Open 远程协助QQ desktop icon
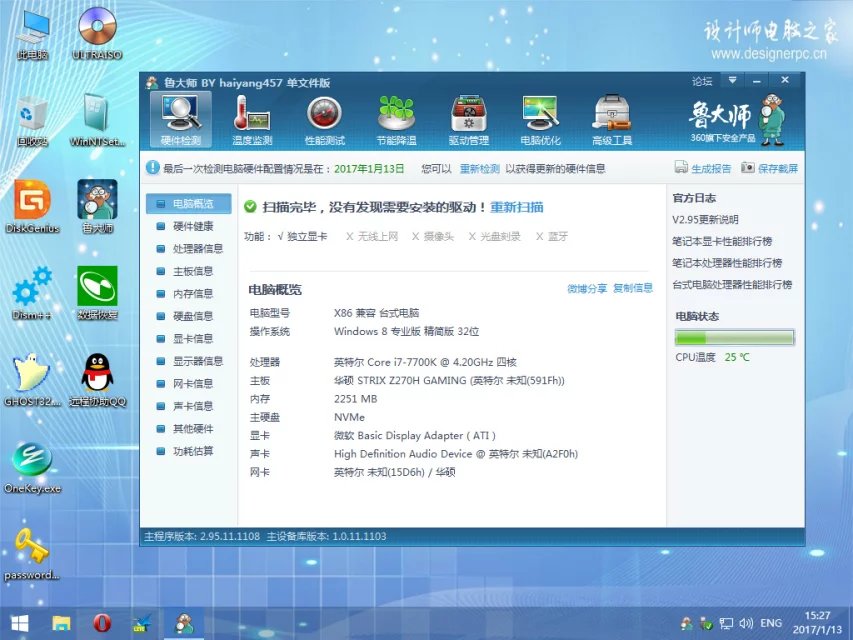Viewport: 853px width, 640px height. pos(97,380)
